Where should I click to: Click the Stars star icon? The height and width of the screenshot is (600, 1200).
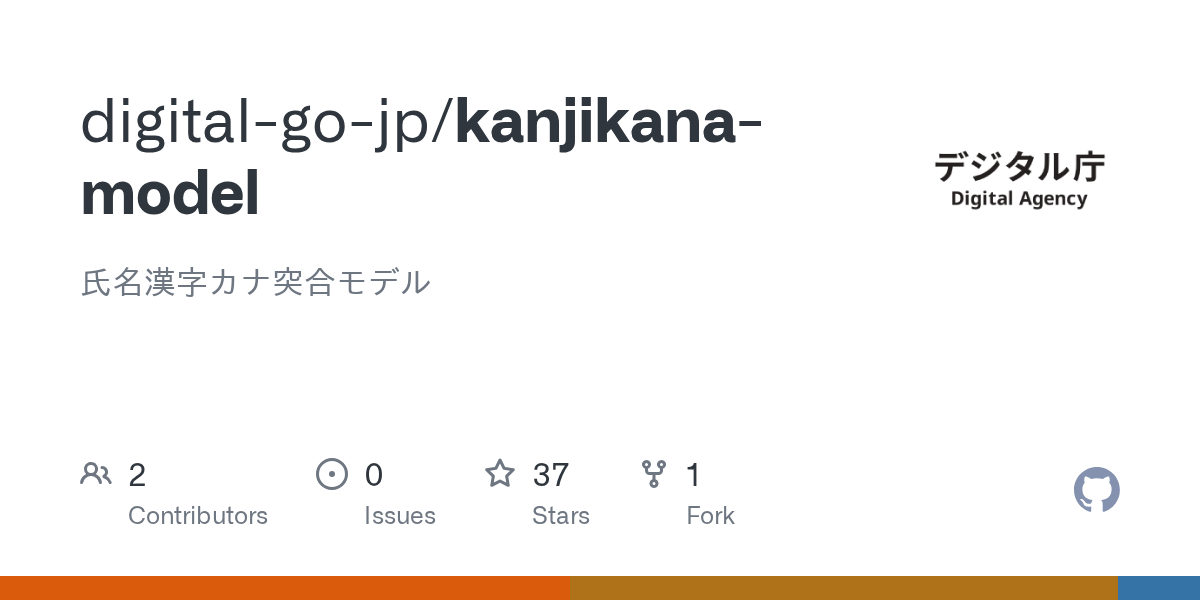coord(500,473)
